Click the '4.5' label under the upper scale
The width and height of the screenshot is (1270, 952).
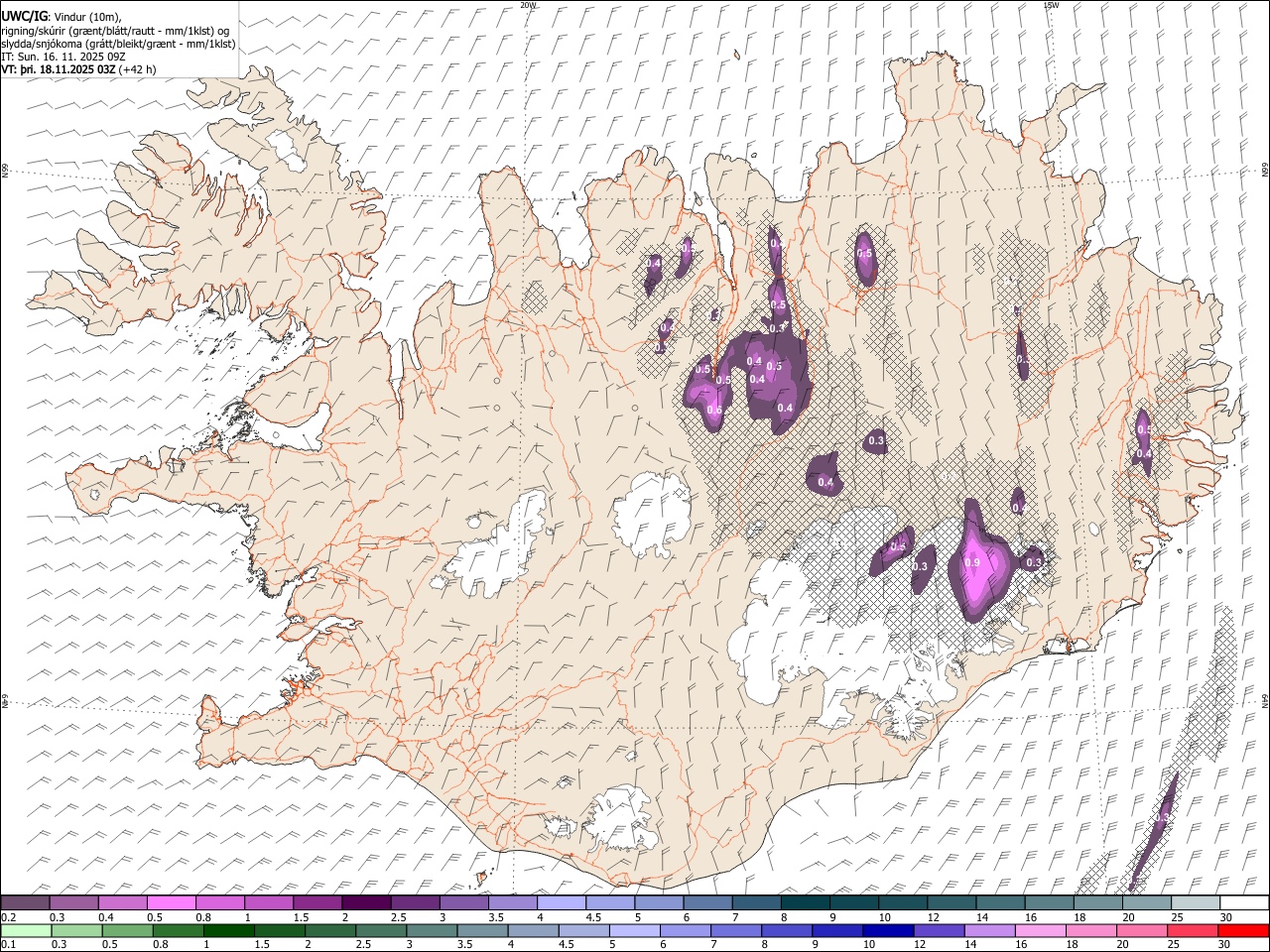point(593,917)
